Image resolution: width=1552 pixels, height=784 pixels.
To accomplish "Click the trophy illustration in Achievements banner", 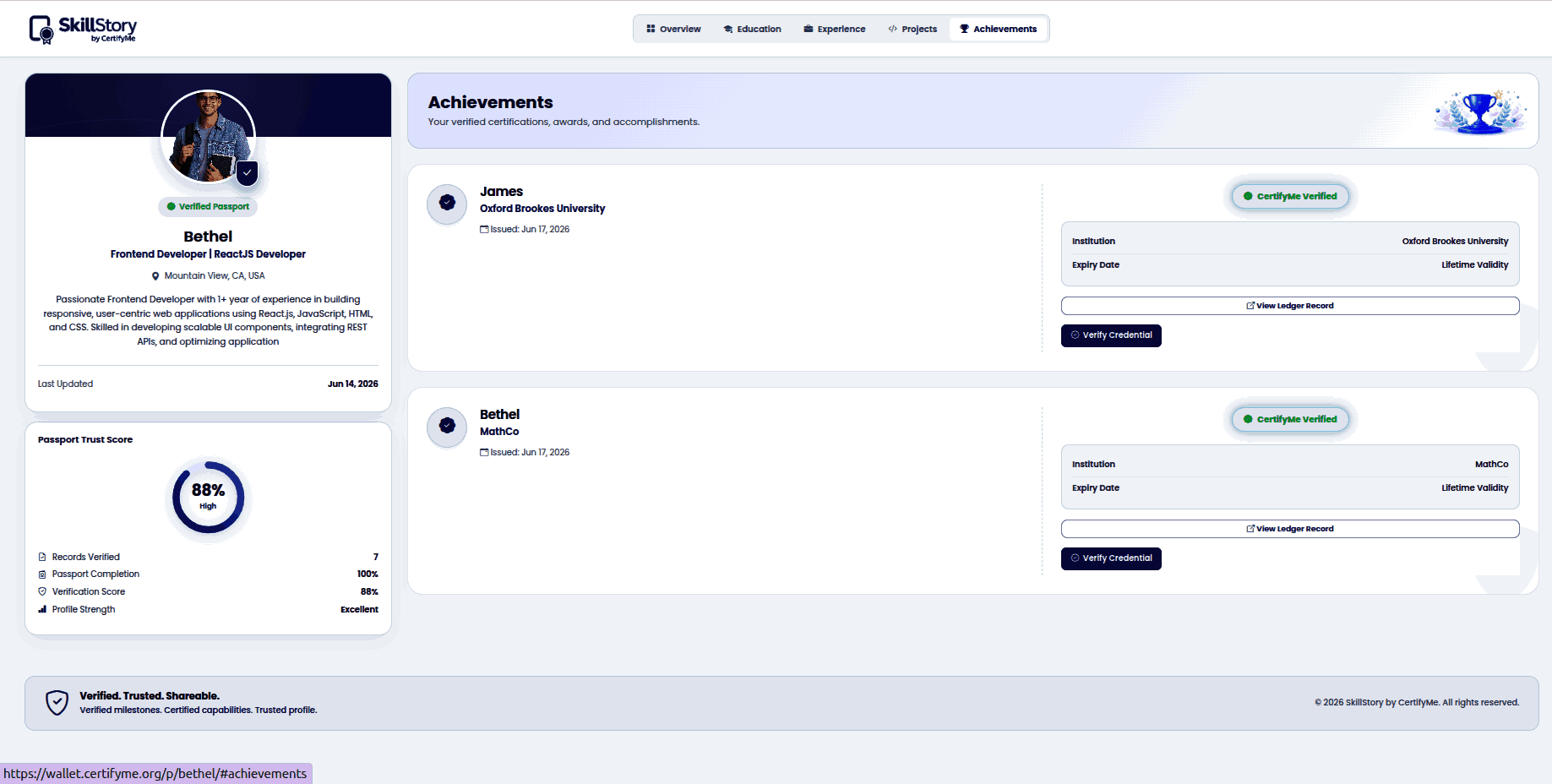I will click(1479, 112).
